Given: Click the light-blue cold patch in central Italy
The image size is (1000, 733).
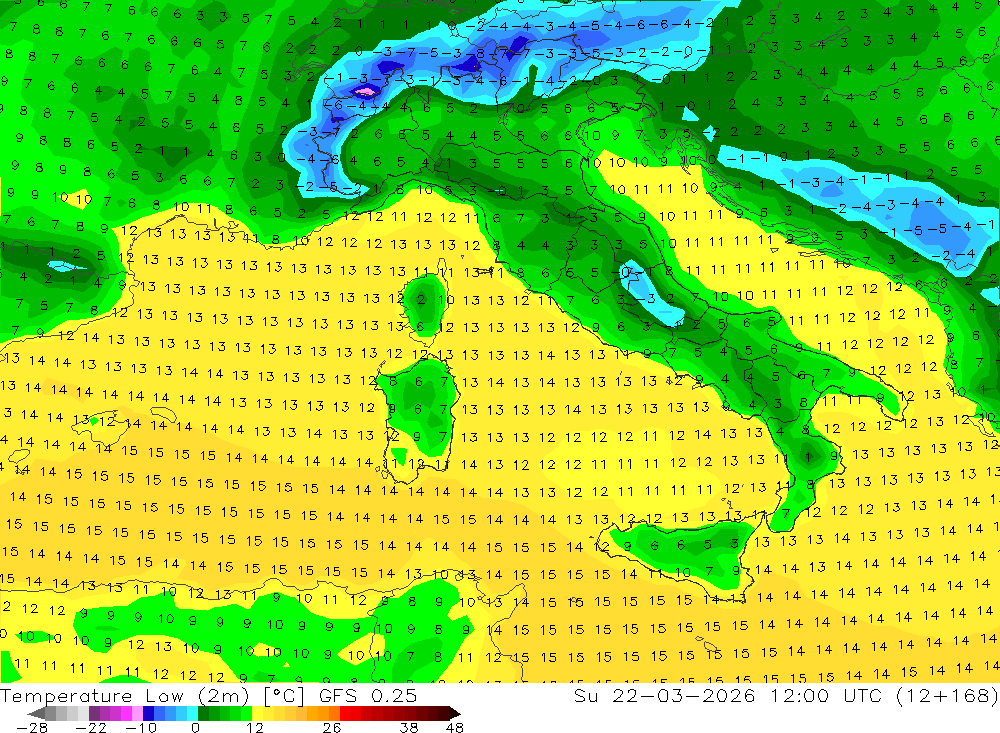Looking at the screenshot, I should tap(654, 293).
